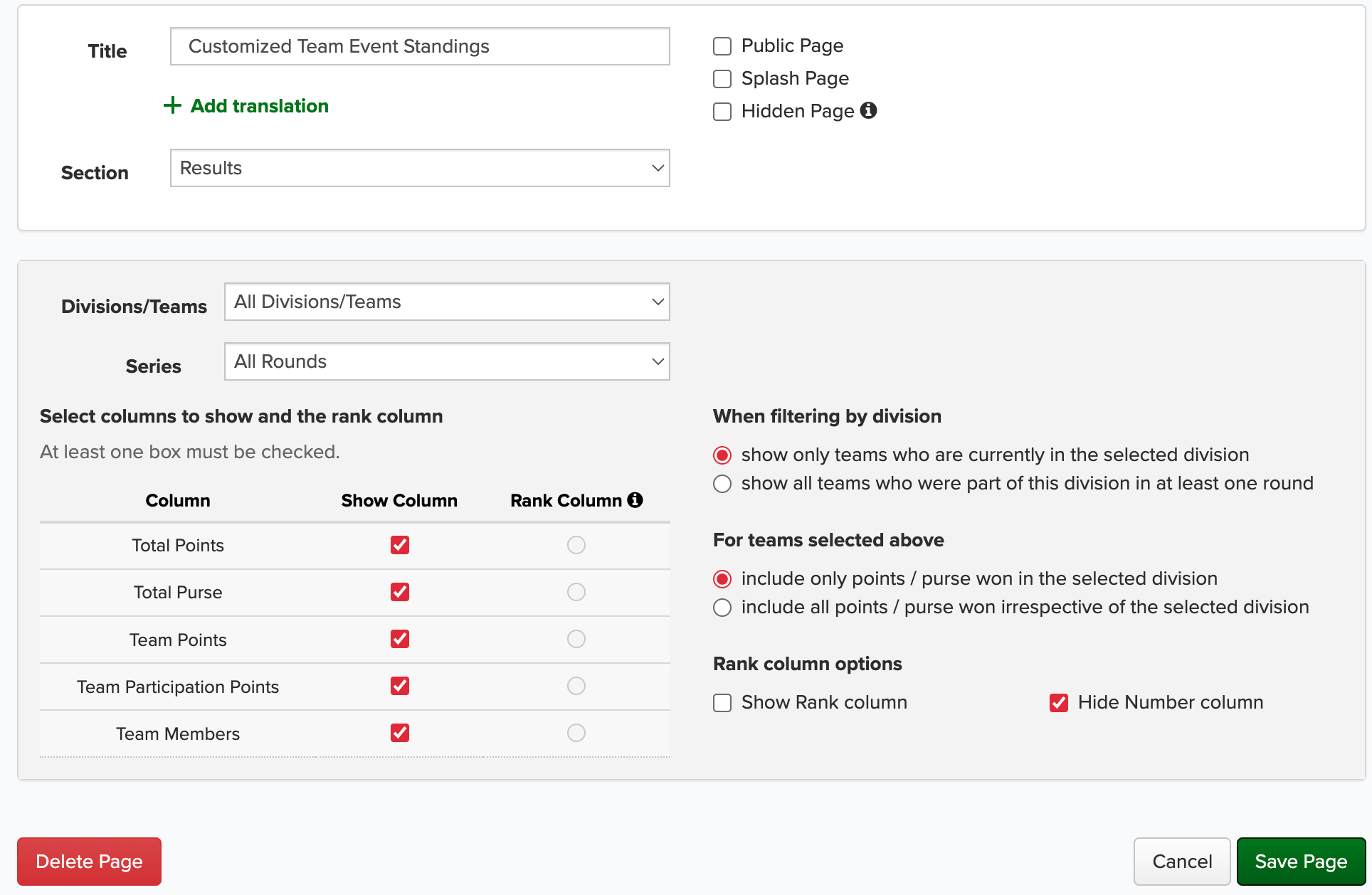The image size is (1372, 895).
Task: Click the Team Members row label
Action: point(178,734)
